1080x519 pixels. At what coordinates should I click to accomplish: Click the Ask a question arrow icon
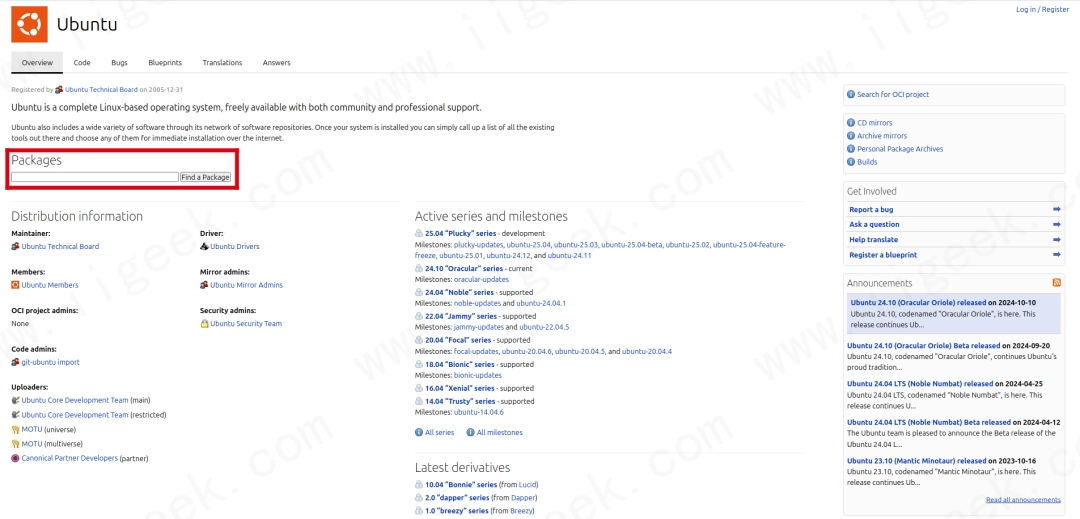coord(1057,225)
